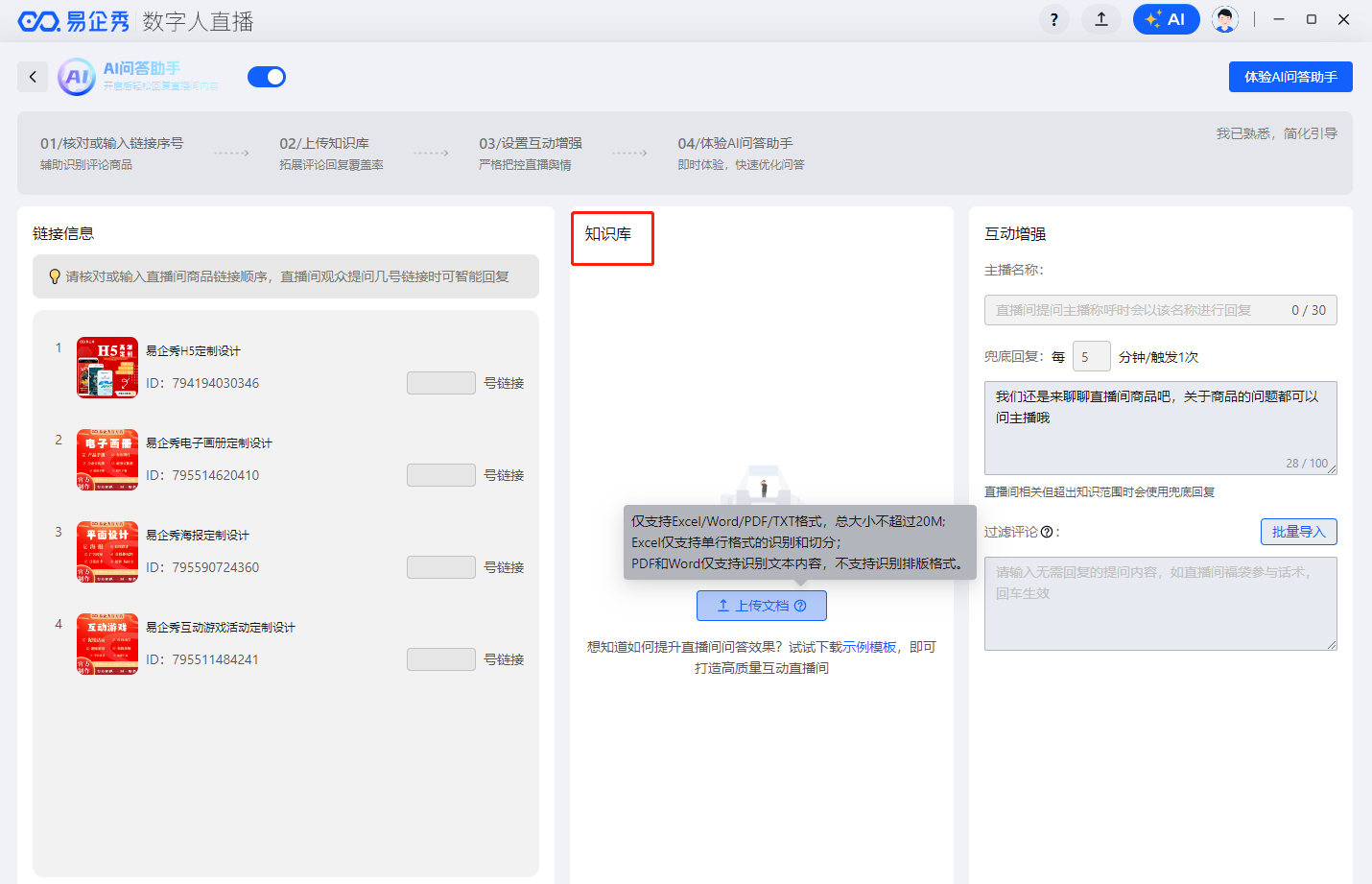Click the 兜底回复 message text area
This screenshot has width=1372, height=884.
coord(1161,428)
